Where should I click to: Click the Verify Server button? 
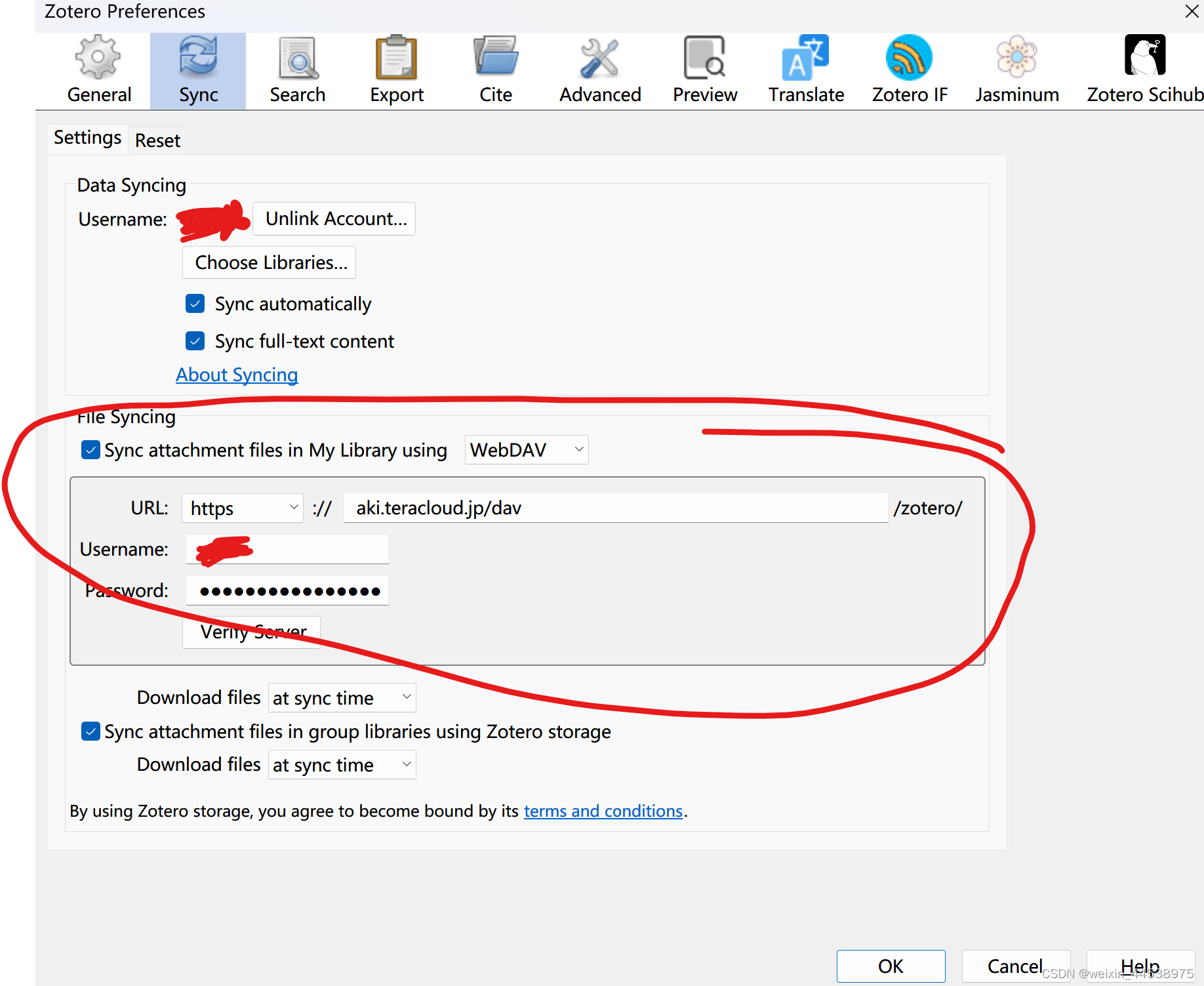252,632
